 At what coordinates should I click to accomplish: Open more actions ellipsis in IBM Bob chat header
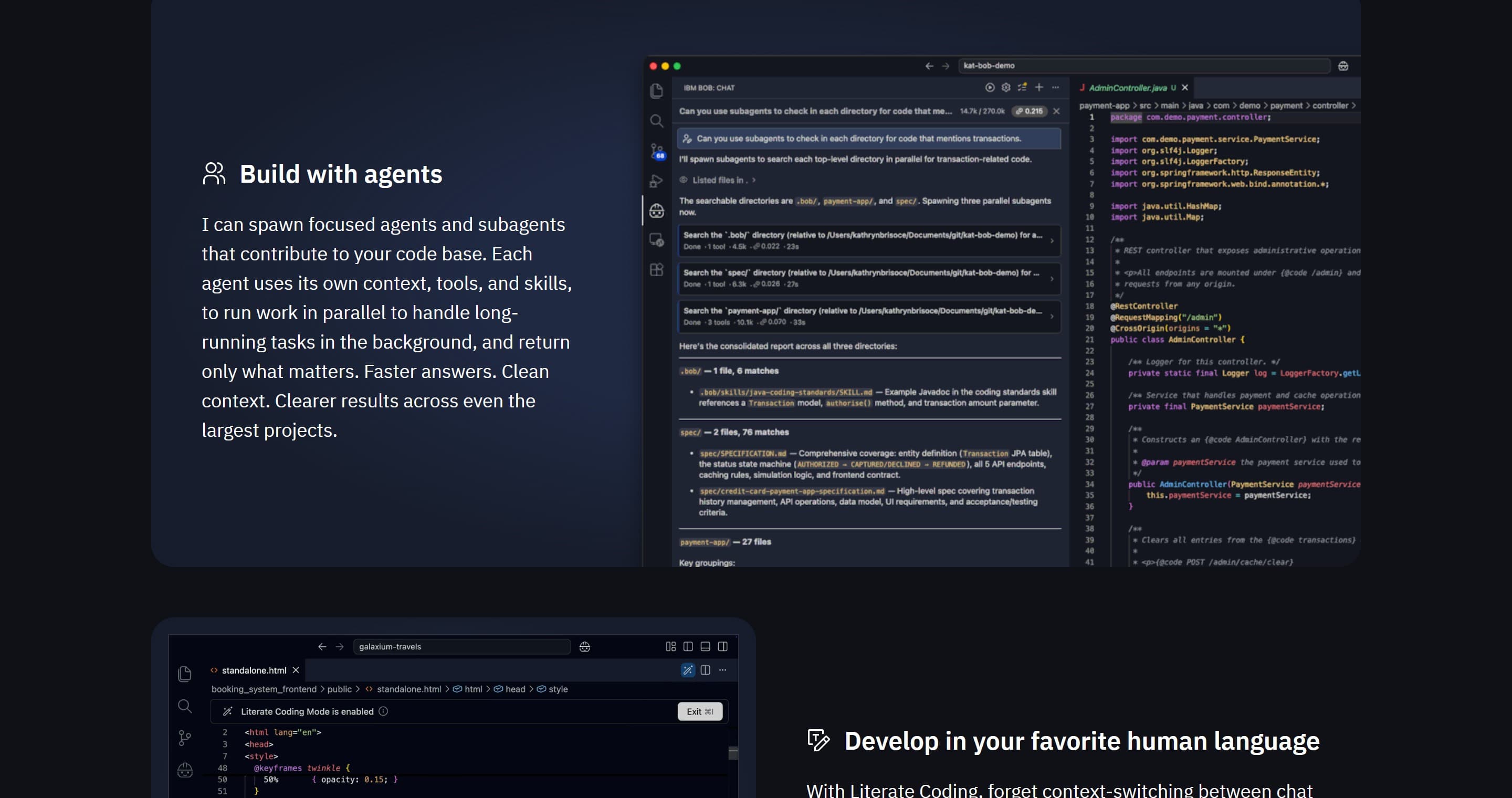coord(1055,88)
